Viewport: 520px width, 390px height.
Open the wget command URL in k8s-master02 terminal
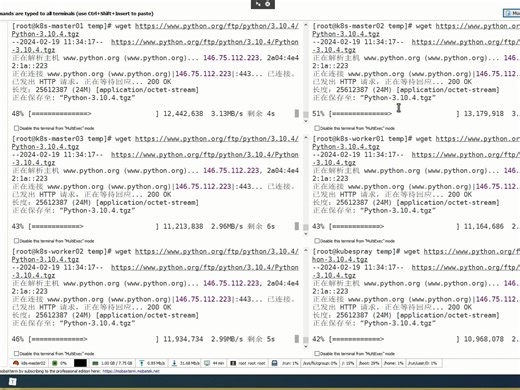coord(478,26)
